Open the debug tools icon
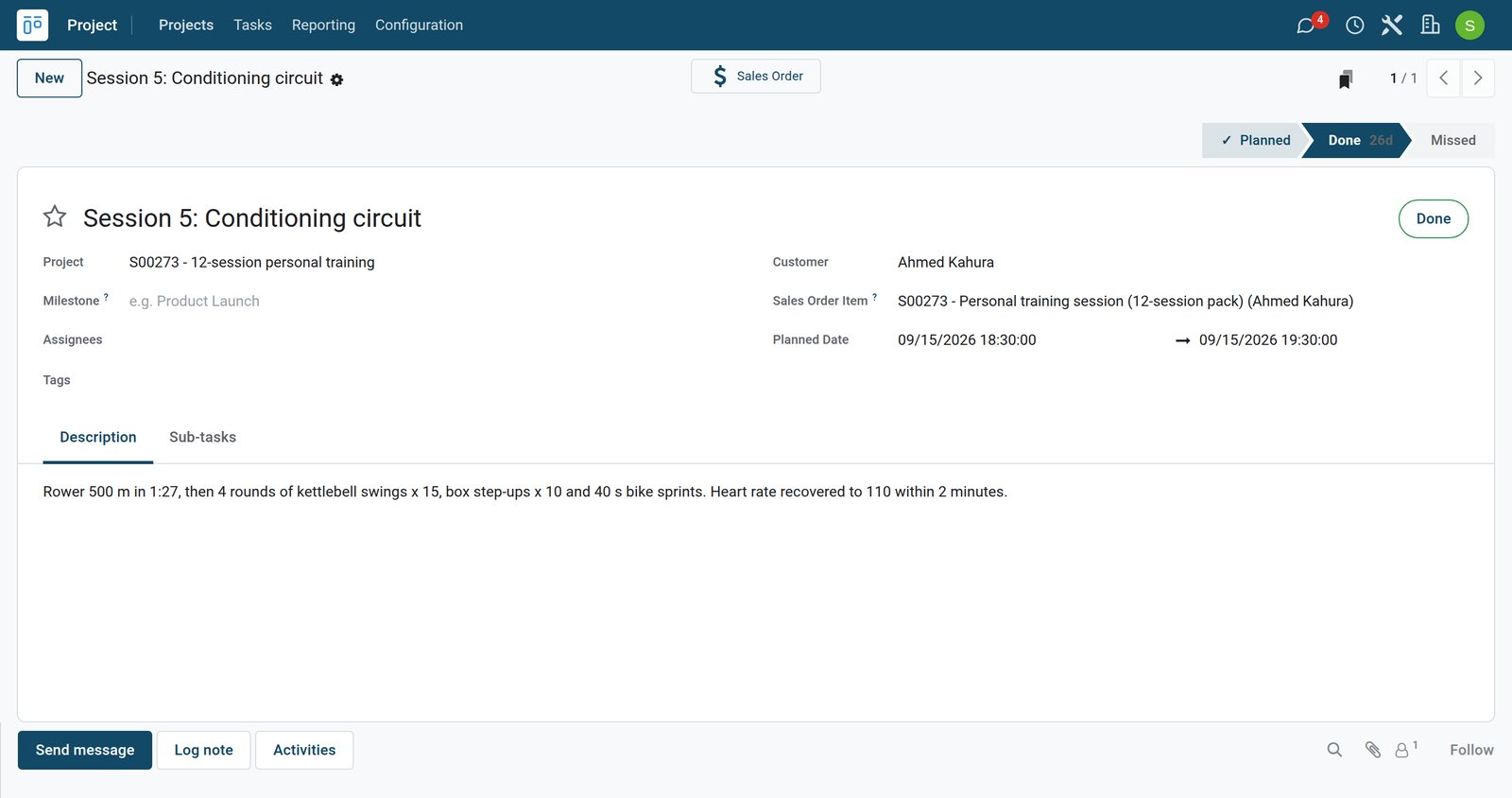The width and height of the screenshot is (1512, 798). pos(1392,25)
